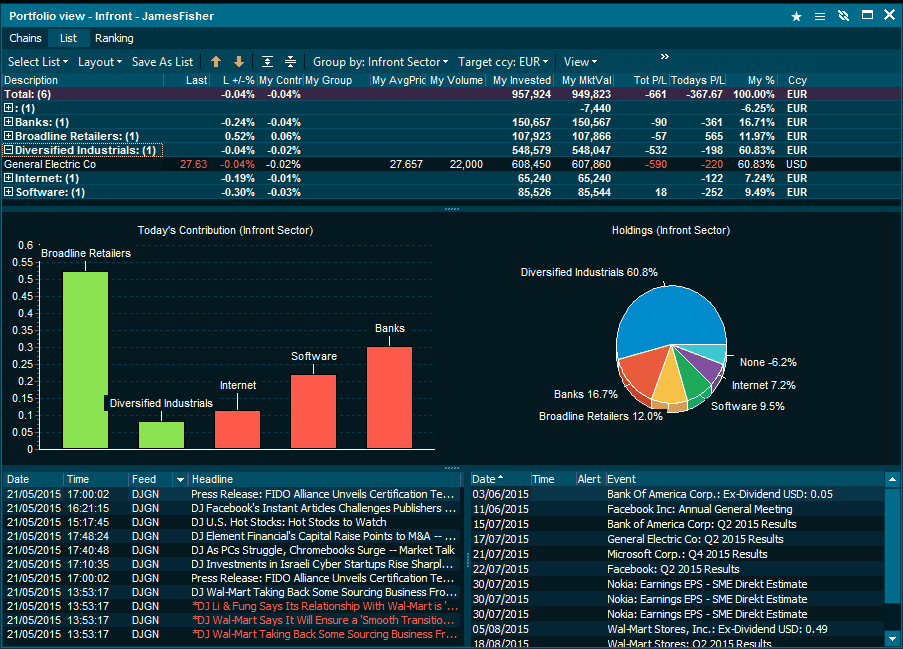Screen dimensions: 903x649
Task: Open 'DJ As PCs Struggle, Chromebooks Surge' headline
Action: pos(323,551)
